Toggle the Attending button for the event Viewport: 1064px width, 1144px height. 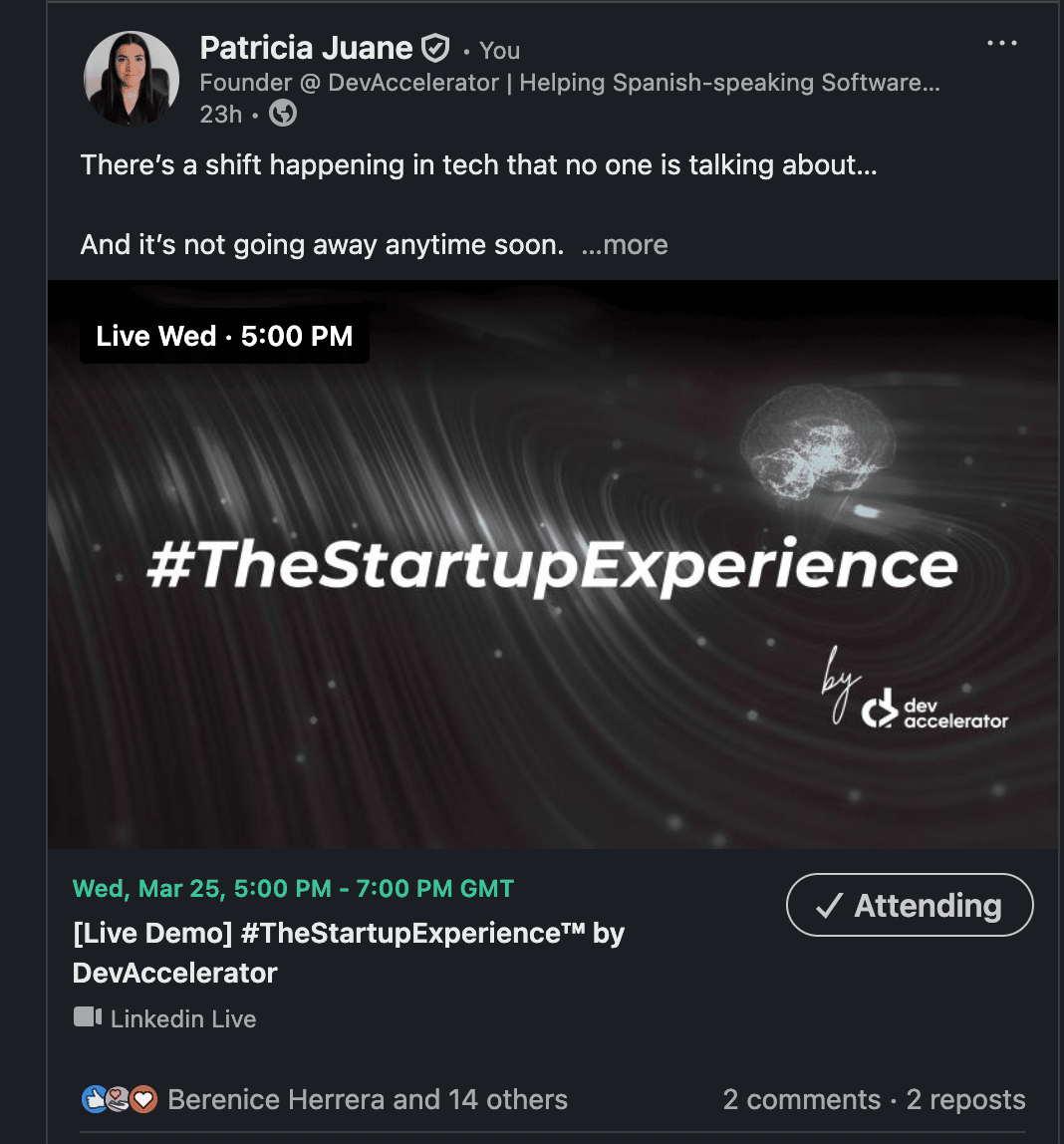[x=910, y=905]
